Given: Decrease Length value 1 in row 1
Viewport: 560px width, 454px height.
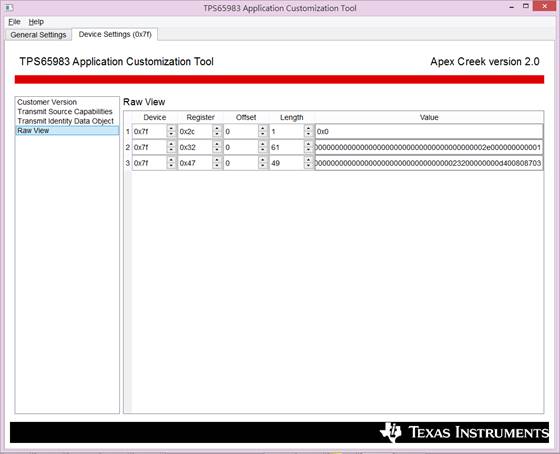Looking at the screenshot, I should point(309,134).
